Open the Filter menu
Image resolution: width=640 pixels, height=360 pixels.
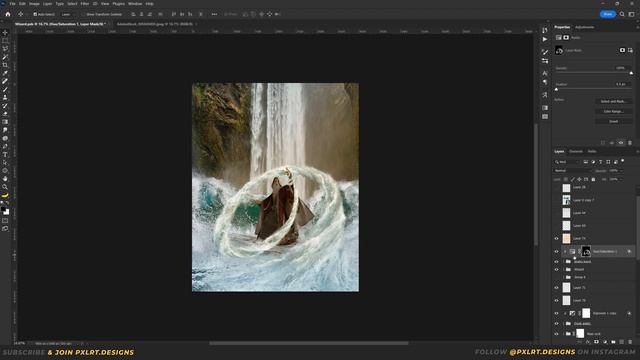tap(84, 4)
